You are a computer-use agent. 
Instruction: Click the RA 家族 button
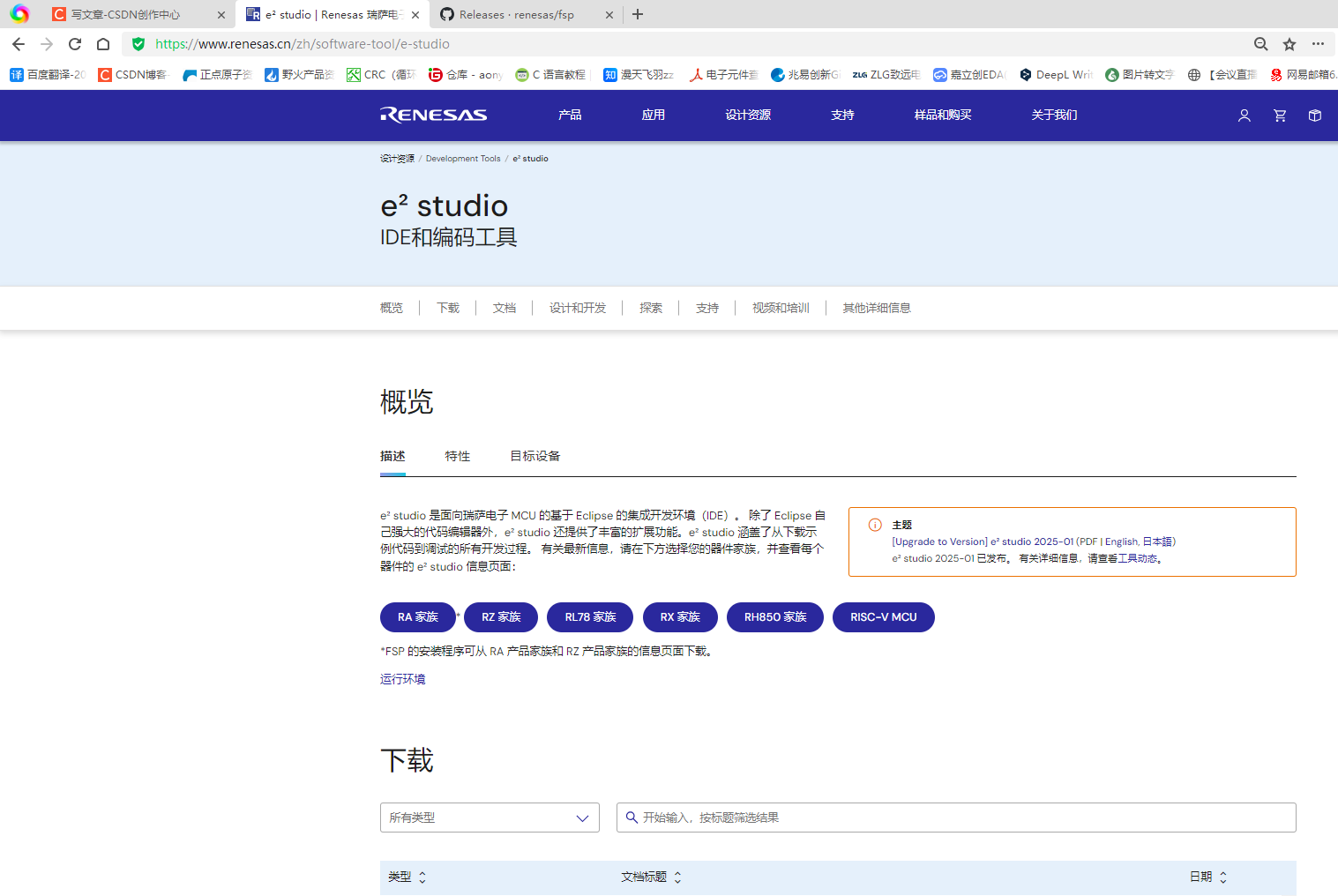(417, 617)
